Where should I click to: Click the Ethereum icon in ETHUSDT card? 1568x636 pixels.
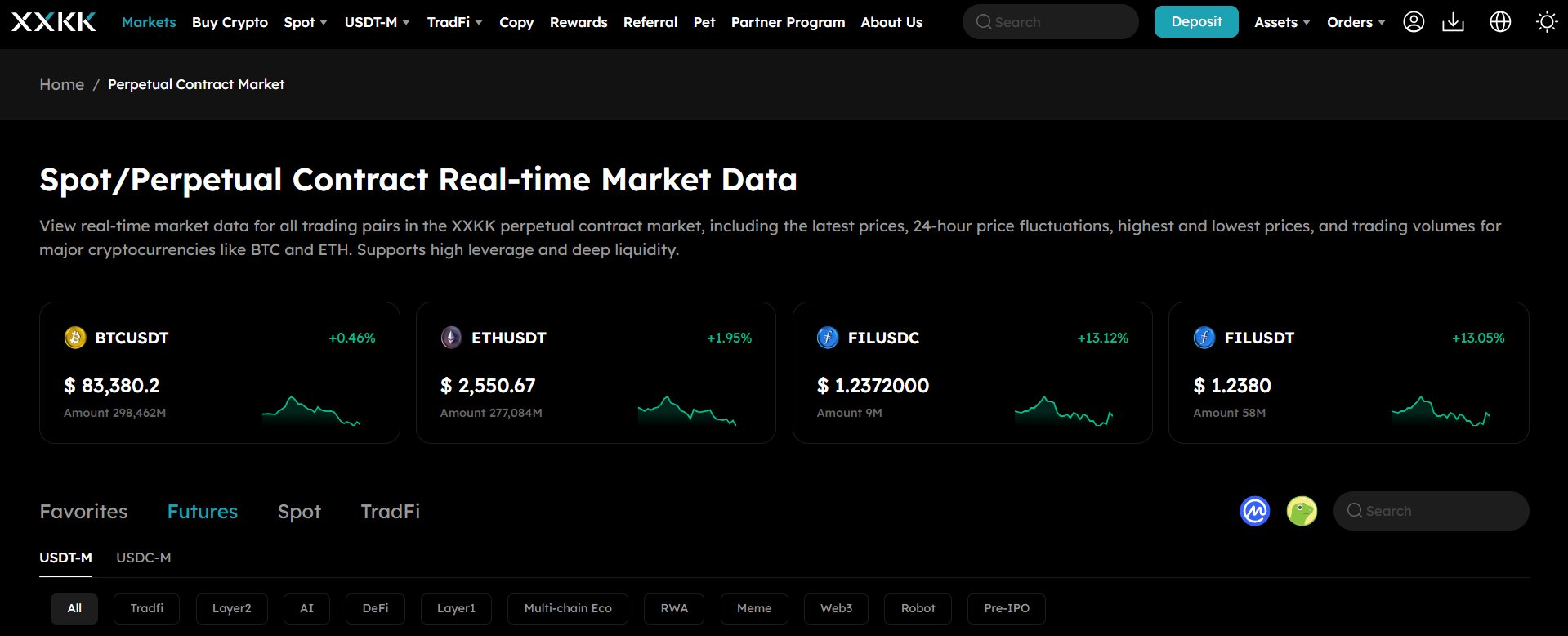(x=451, y=338)
